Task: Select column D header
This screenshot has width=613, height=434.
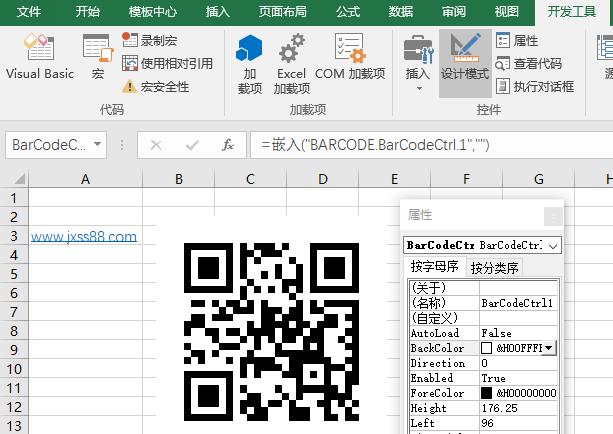Action: tap(323, 179)
